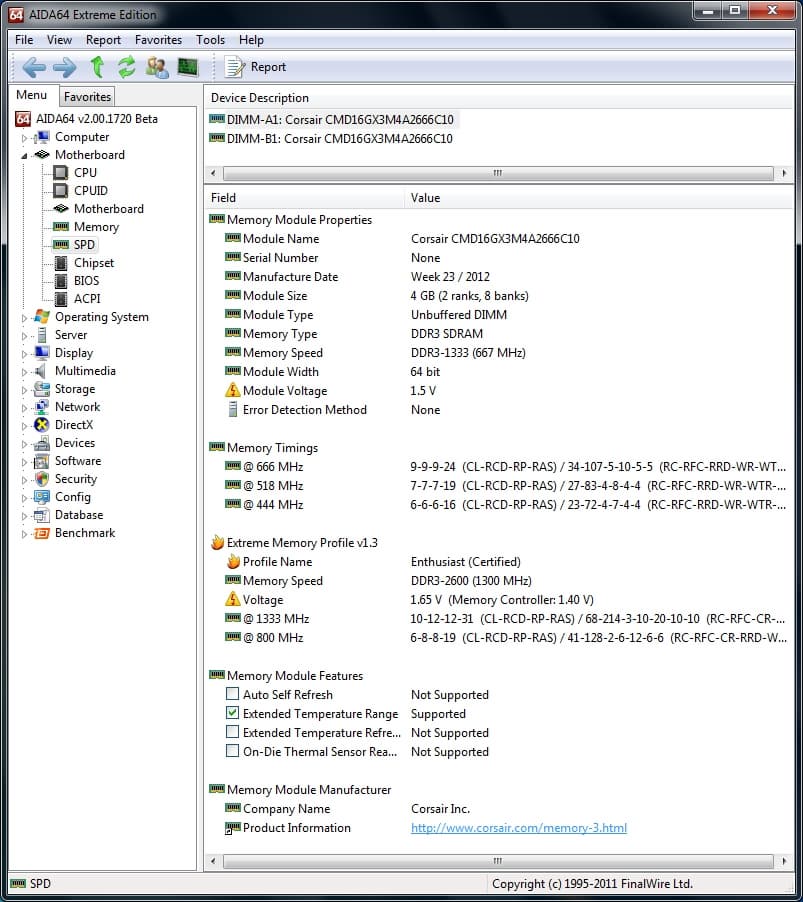
Task: Click the Forward arrow toolbar icon
Action: pos(64,67)
